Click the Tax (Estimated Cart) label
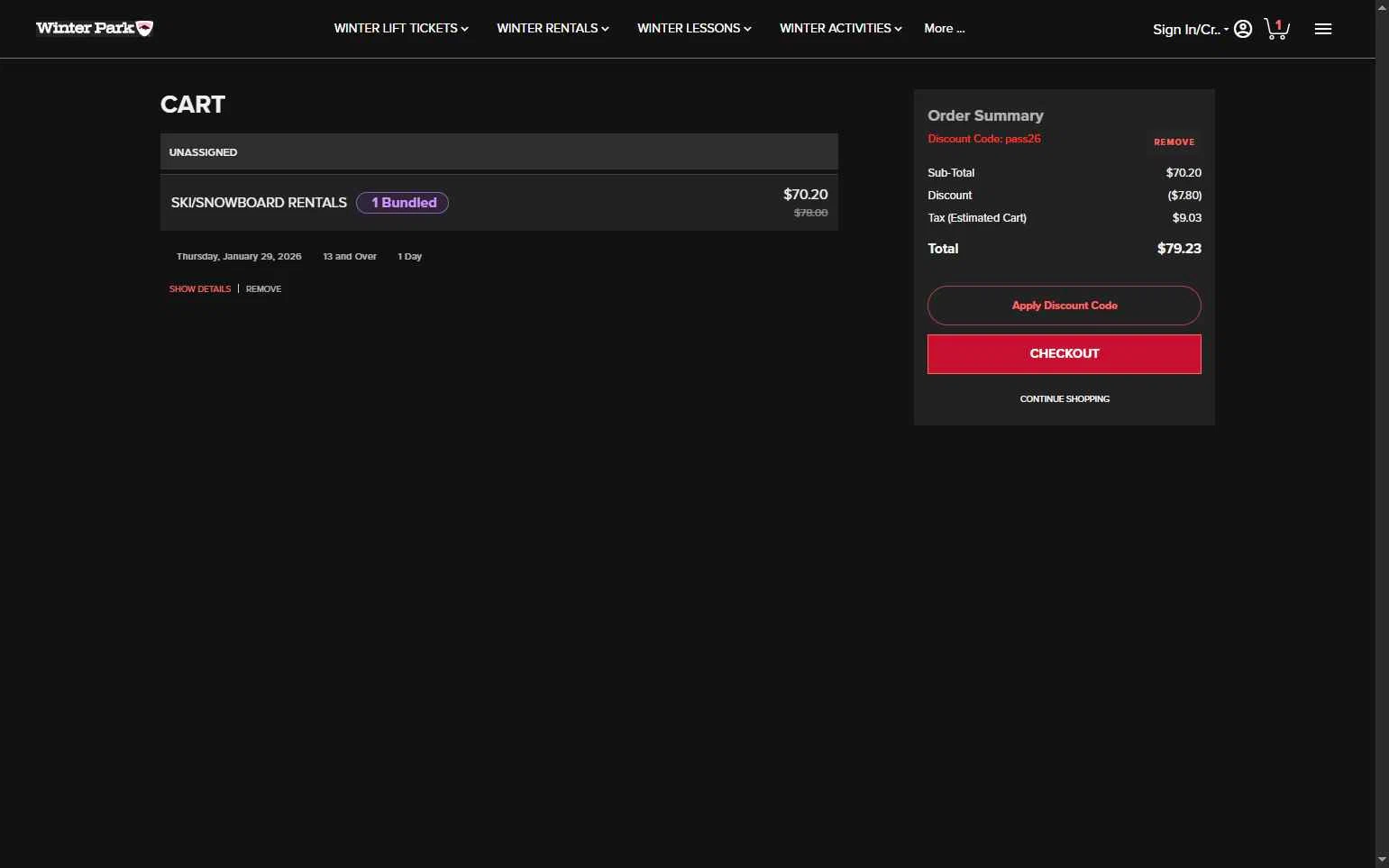1389x868 pixels. 977,217
